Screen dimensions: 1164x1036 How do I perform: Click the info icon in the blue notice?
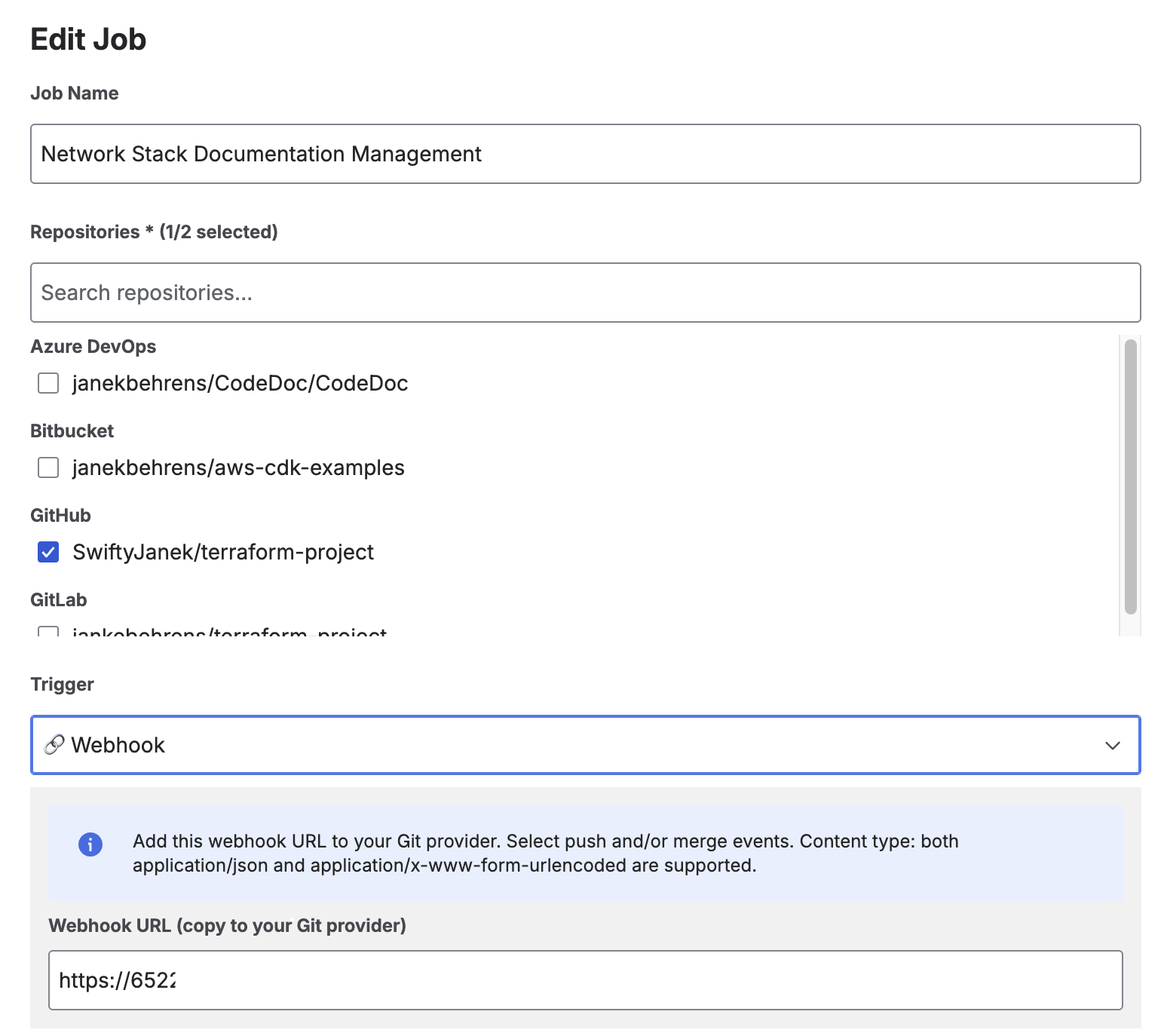coord(90,845)
